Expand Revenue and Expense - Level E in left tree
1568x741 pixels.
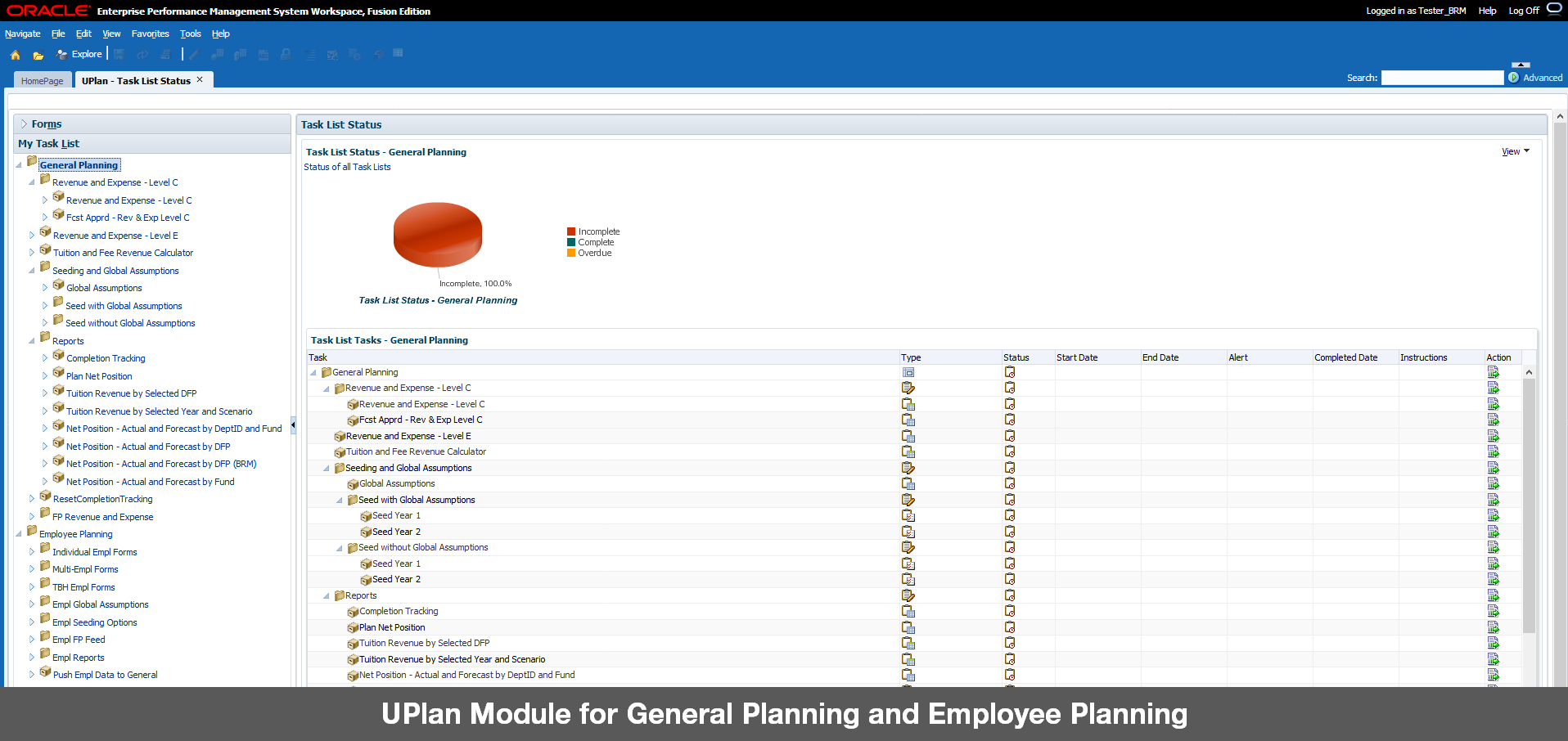[x=32, y=236]
